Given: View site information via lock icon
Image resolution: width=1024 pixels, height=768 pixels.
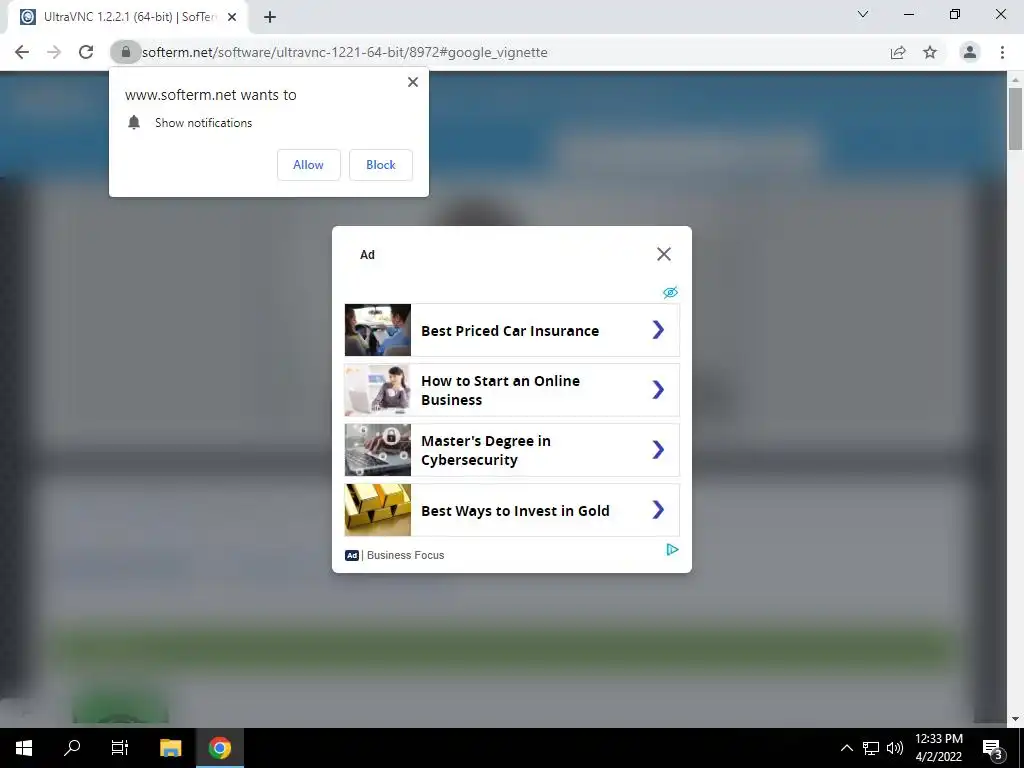Looking at the screenshot, I should click(125, 52).
